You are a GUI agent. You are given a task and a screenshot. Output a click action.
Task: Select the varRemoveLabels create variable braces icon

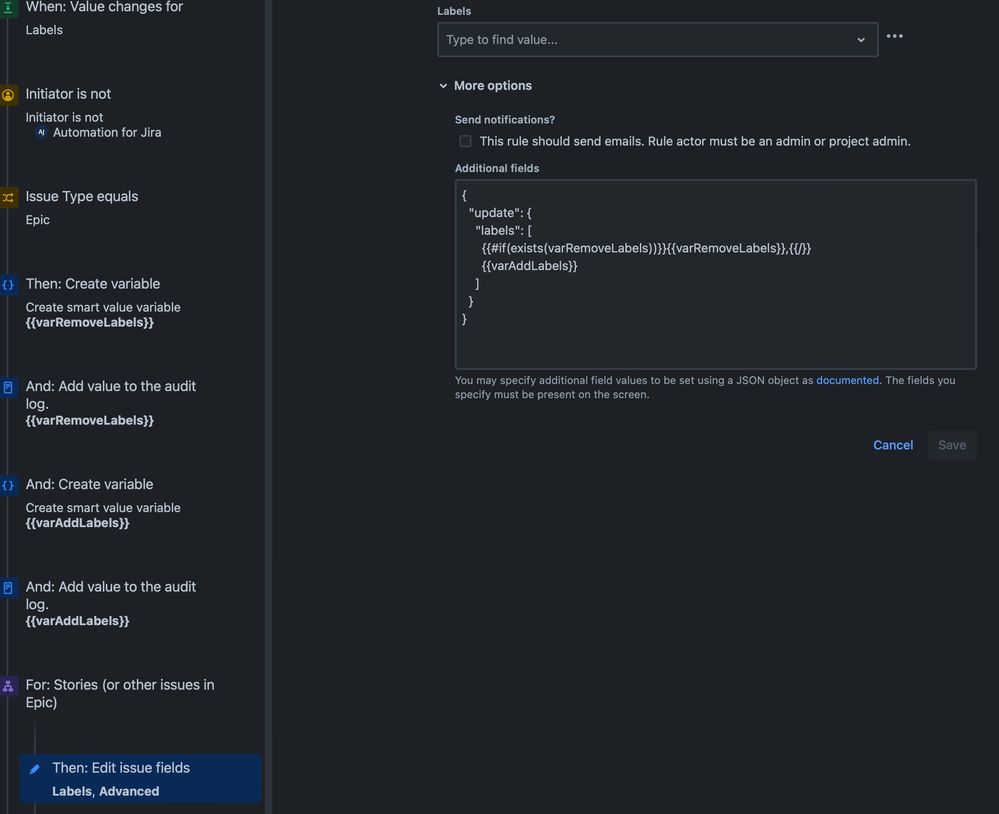pos(9,285)
